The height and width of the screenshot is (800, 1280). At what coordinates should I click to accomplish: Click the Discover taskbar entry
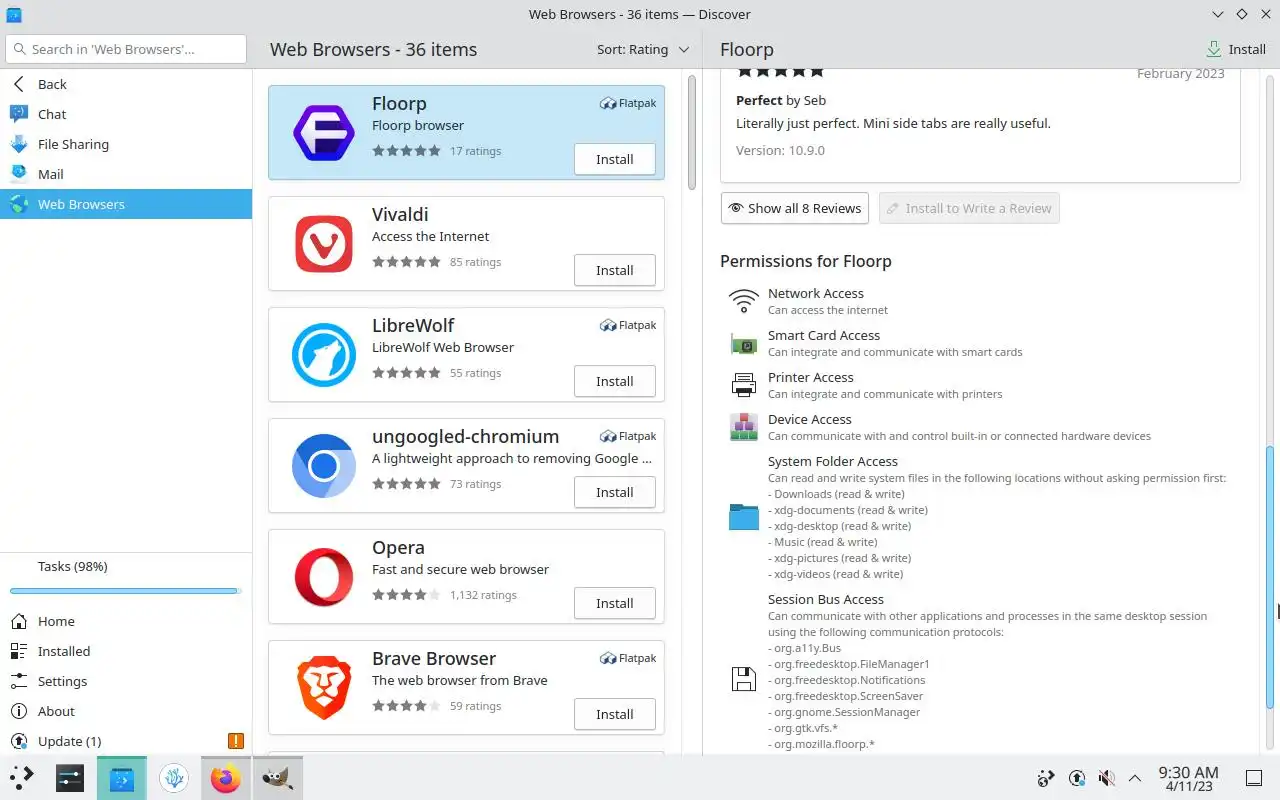click(122, 778)
